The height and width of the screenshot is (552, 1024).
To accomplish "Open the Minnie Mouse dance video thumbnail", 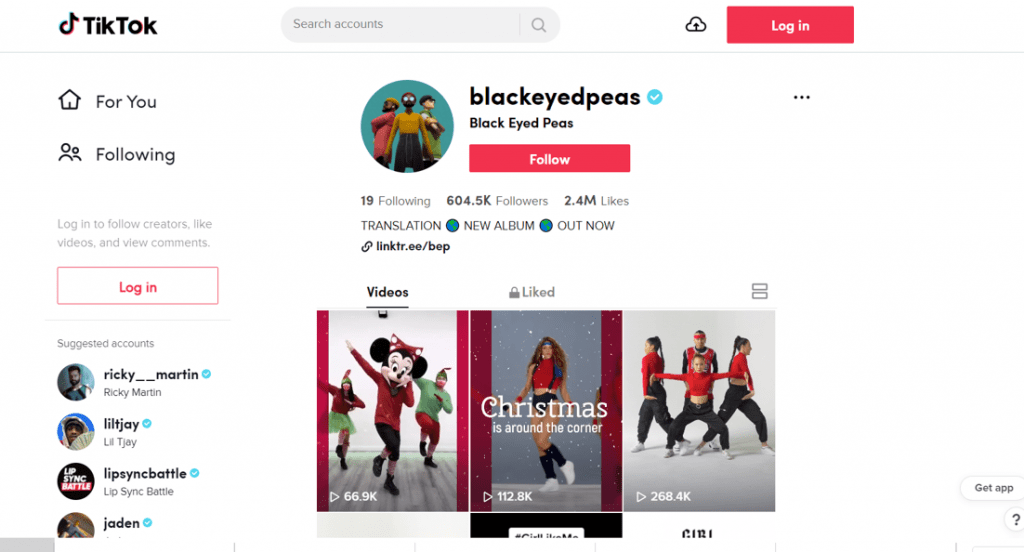I will (x=392, y=411).
